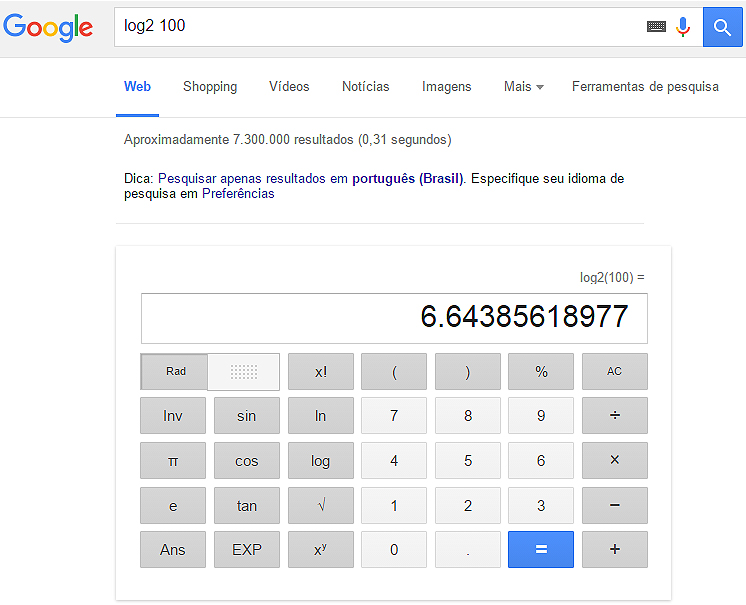
Task: Switch to the Shopping tab
Action: [210, 87]
